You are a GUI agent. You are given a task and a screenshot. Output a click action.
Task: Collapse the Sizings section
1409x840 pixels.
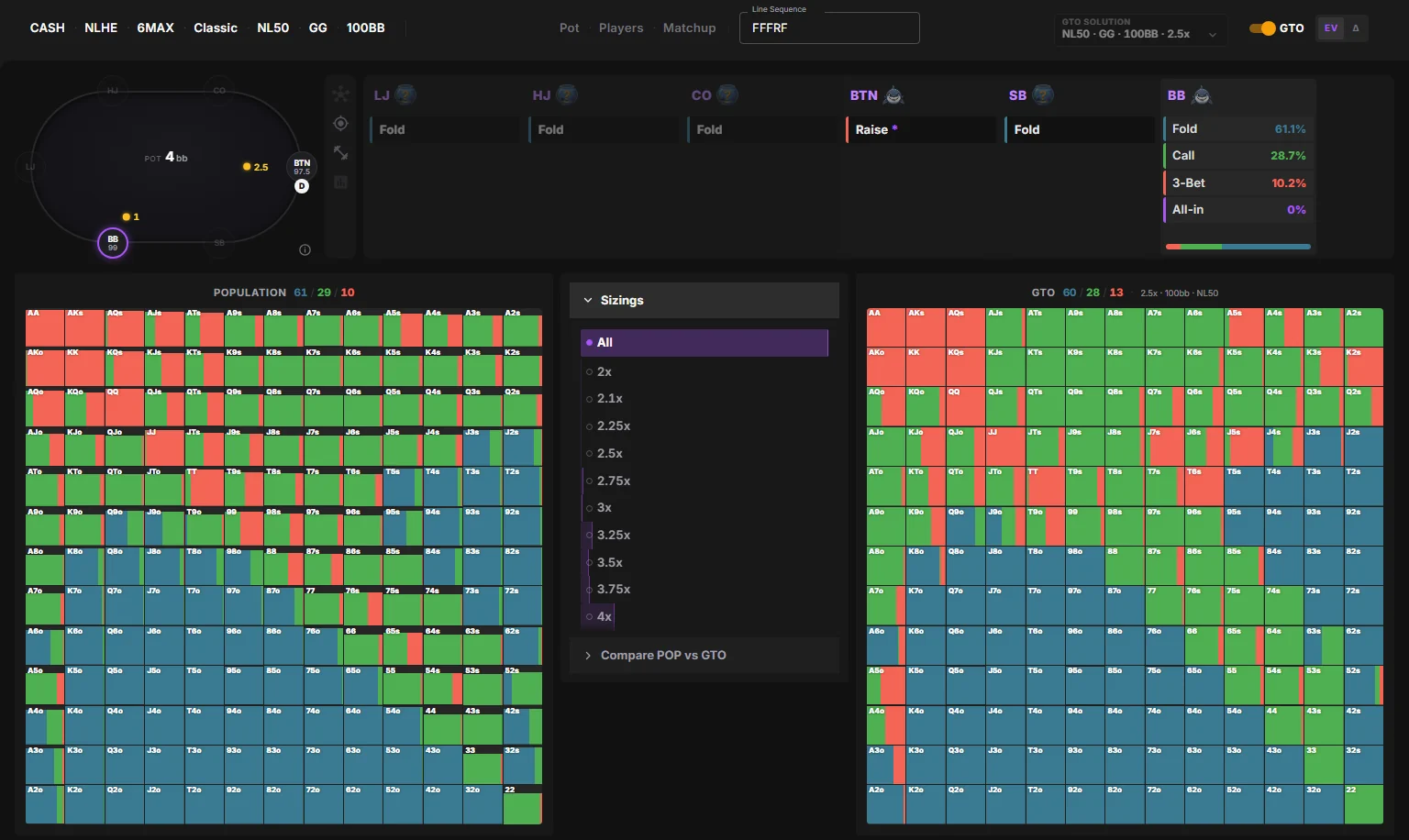point(704,300)
